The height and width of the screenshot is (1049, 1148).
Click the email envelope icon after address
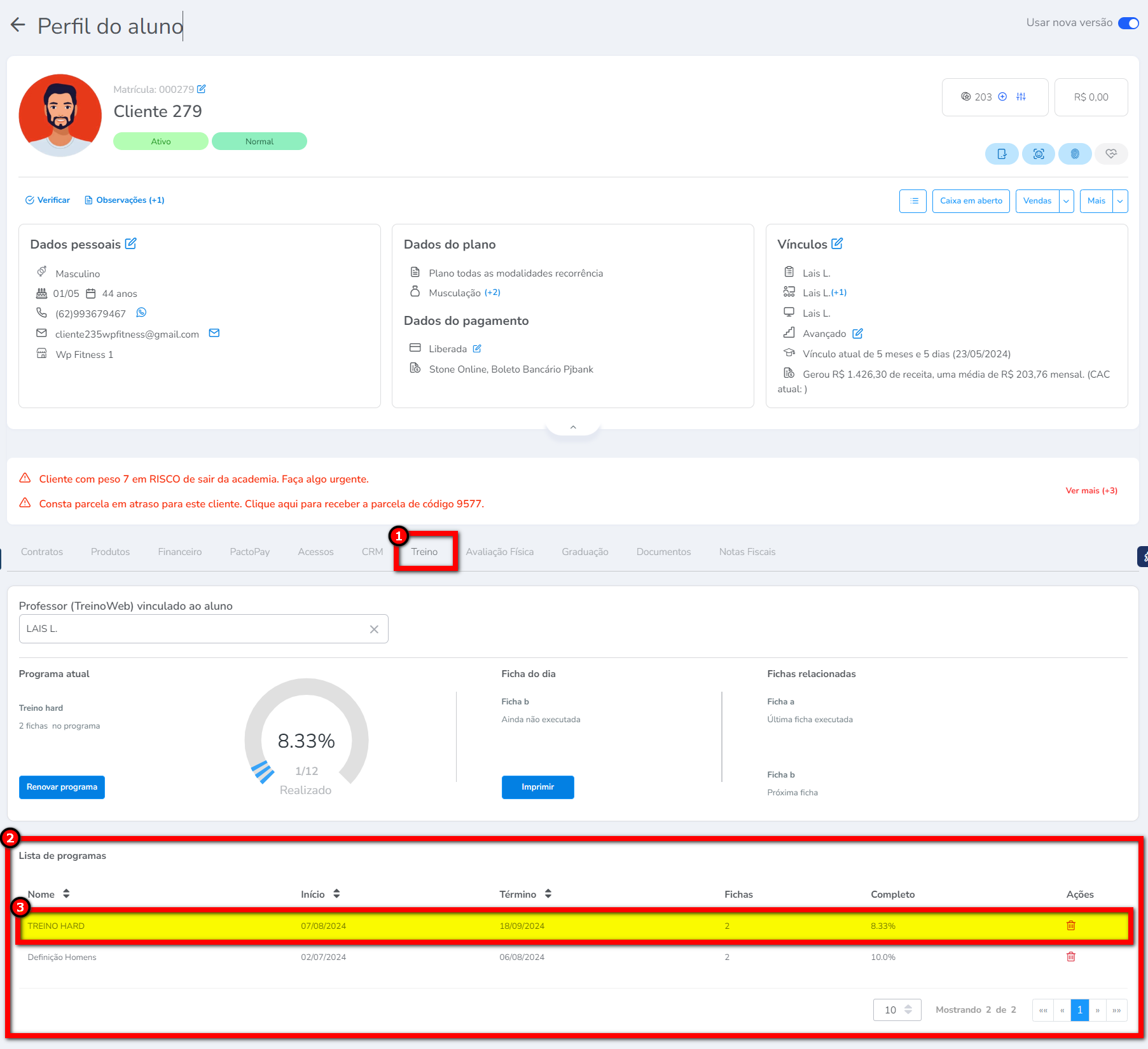coord(214,333)
